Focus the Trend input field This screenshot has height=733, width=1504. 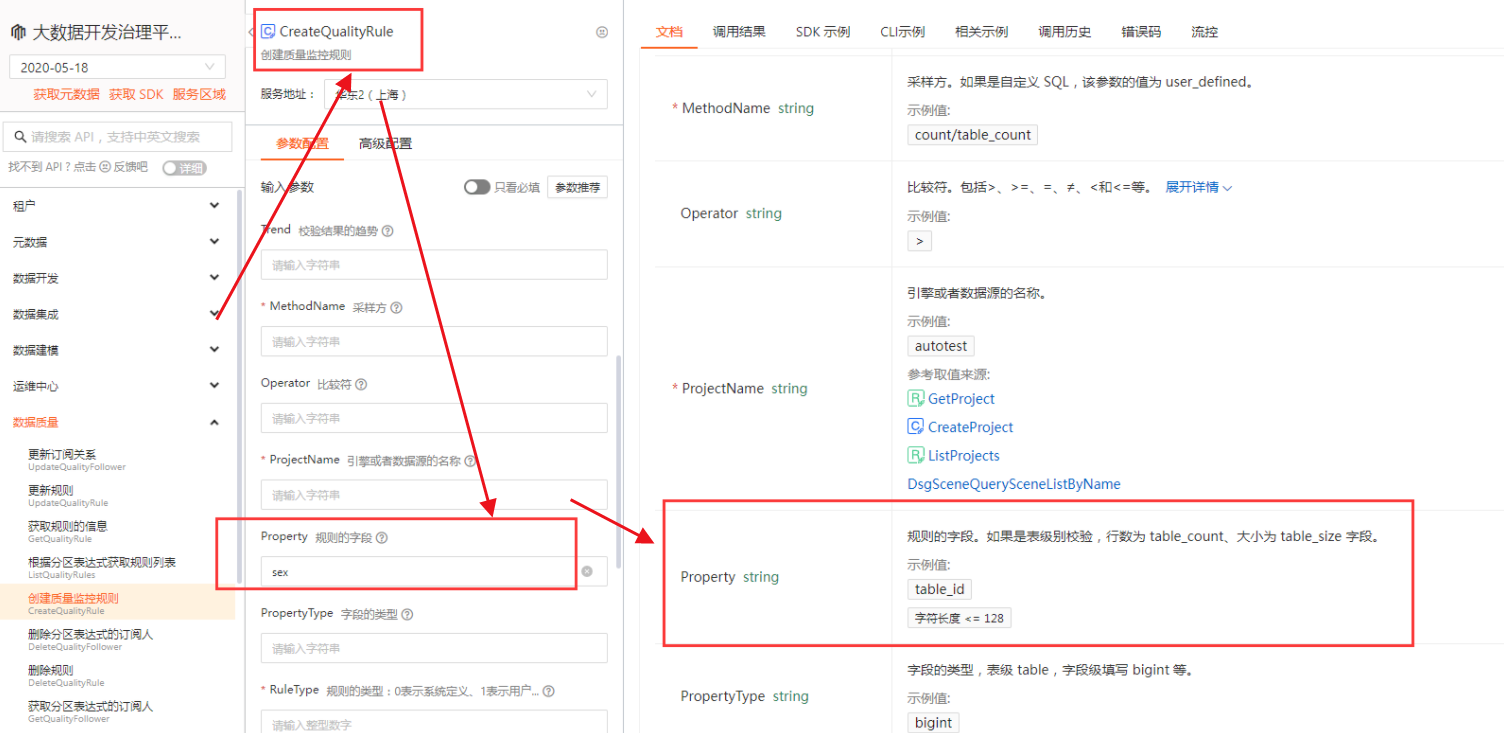click(434, 265)
